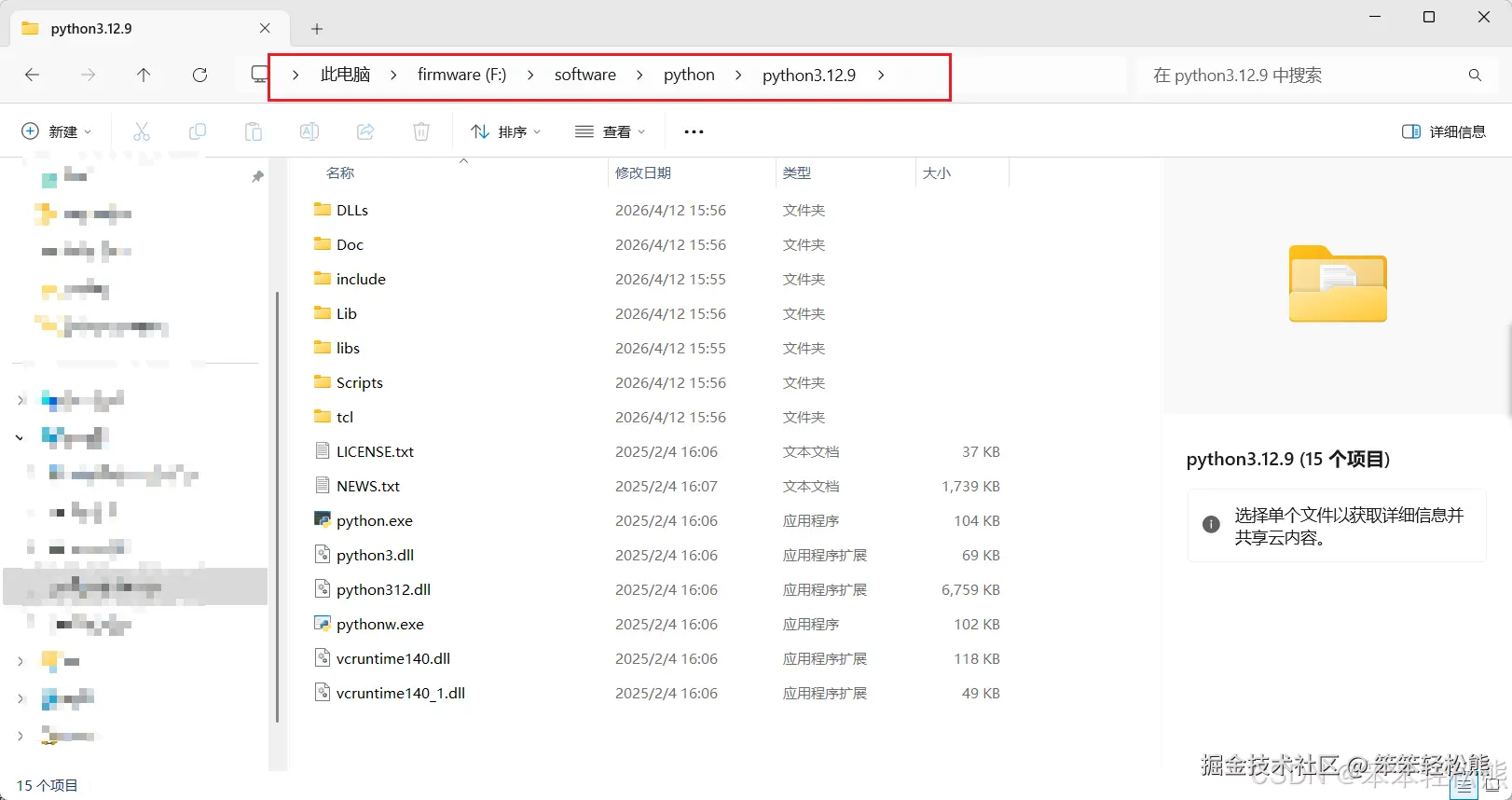The image size is (1512, 800).
Task: Click the search magnifier icon
Action: click(x=1475, y=76)
